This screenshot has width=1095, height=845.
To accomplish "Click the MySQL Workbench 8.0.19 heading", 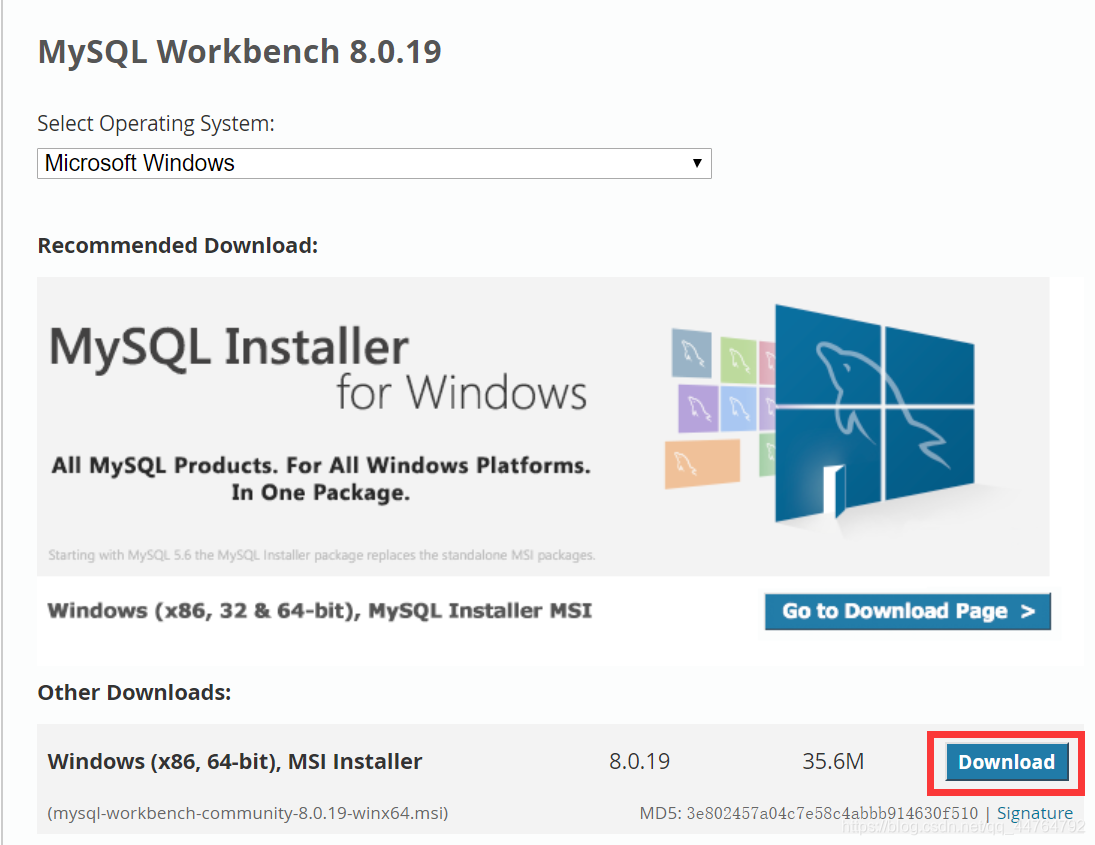I will [240, 52].
